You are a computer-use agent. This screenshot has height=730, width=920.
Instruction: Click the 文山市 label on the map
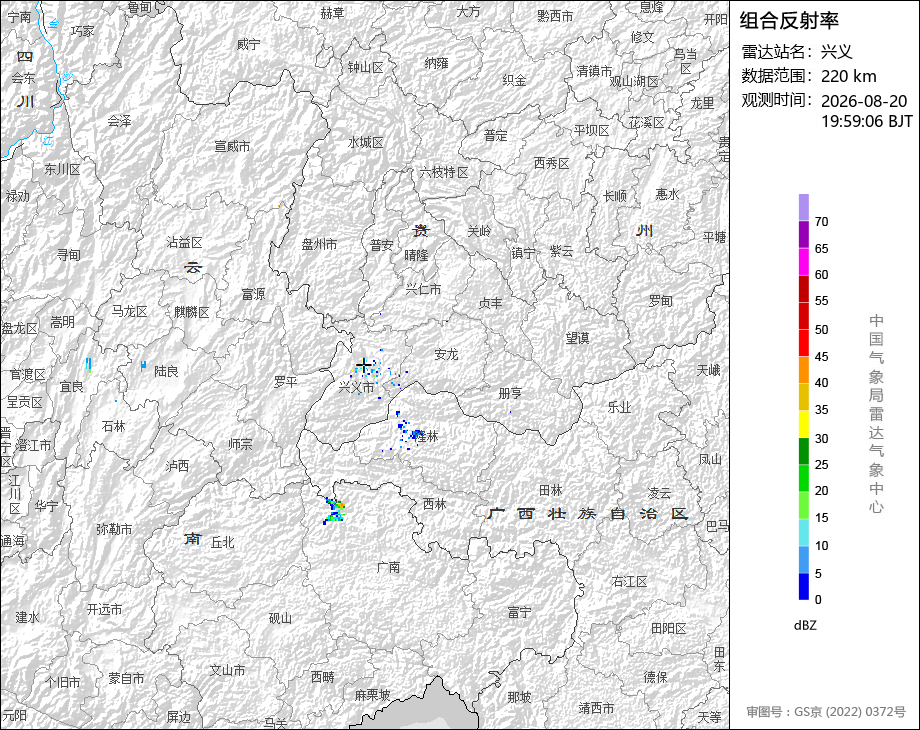[228, 670]
